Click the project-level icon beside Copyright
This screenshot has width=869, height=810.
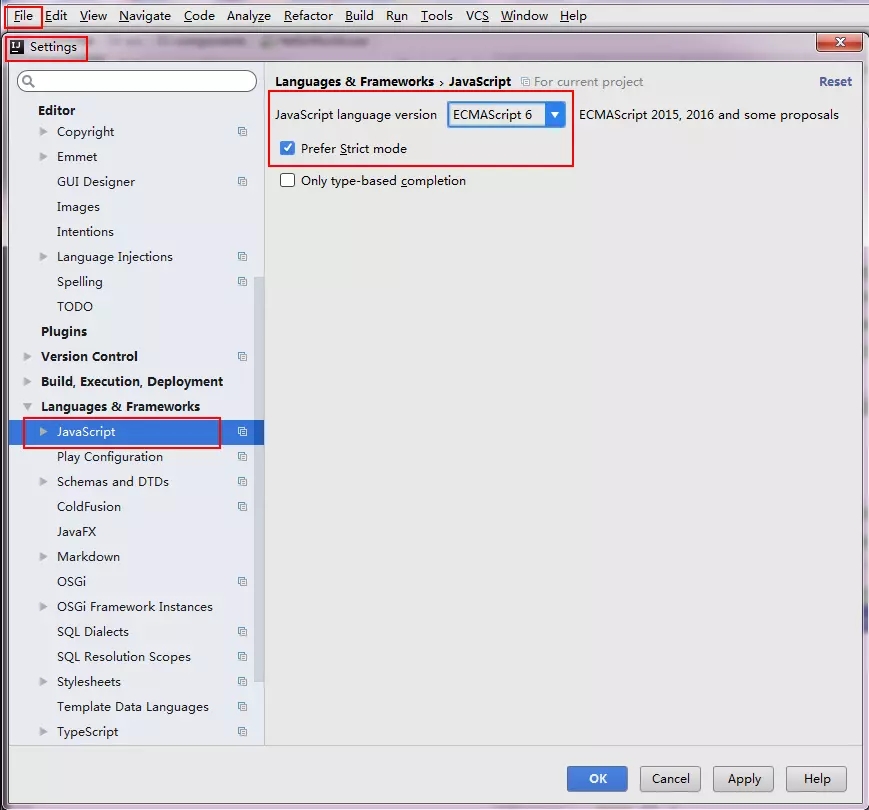click(x=242, y=131)
